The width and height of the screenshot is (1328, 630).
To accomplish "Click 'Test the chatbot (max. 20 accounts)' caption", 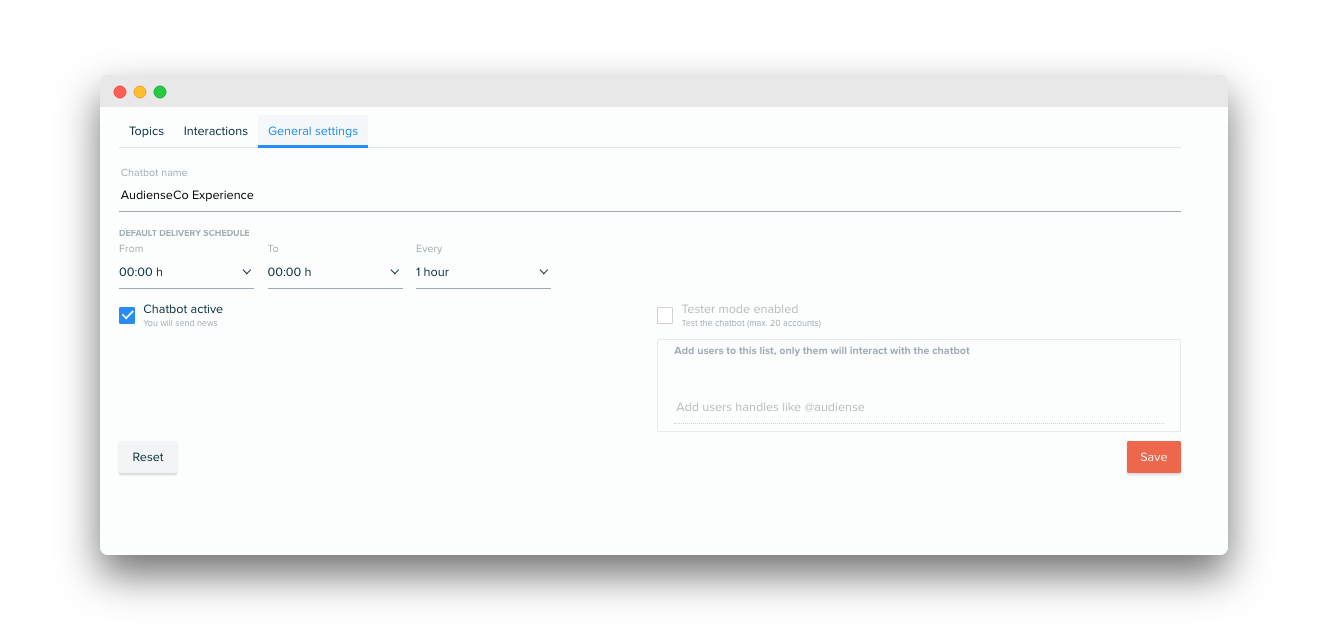I will pyautogui.click(x=751, y=323).
